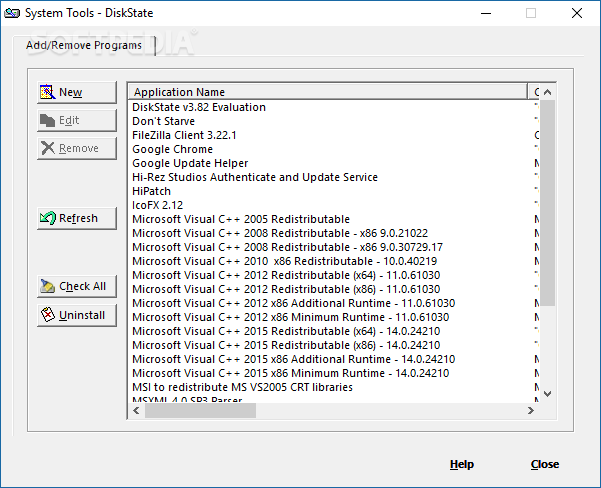Click the vertical scrollbar down arrow
Viewport: 601px width, 488px height.
tap(548, 394)
